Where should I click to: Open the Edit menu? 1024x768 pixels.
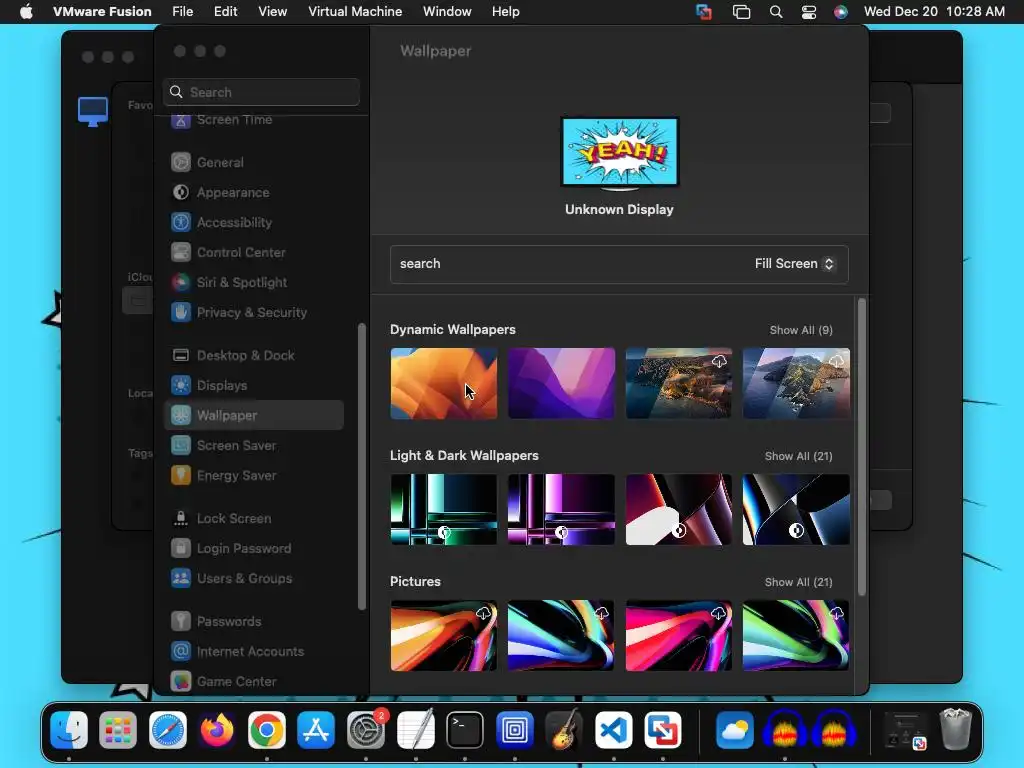tap(225, 12)
